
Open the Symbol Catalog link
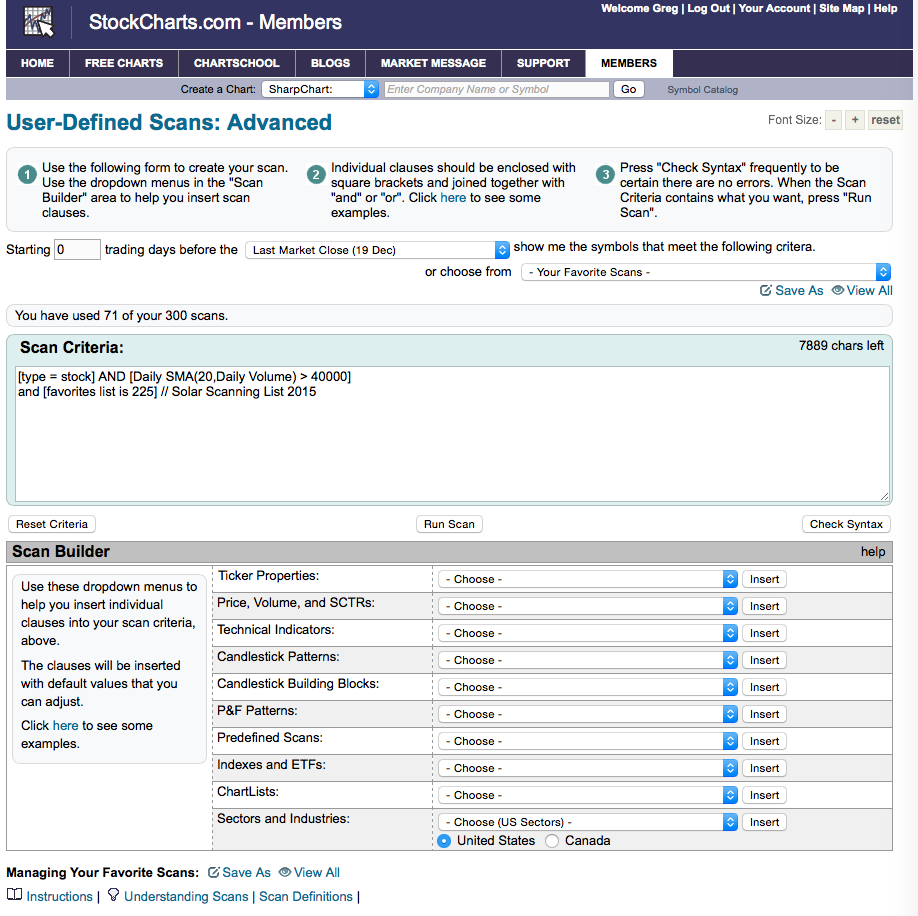click(x=702, y=90)
